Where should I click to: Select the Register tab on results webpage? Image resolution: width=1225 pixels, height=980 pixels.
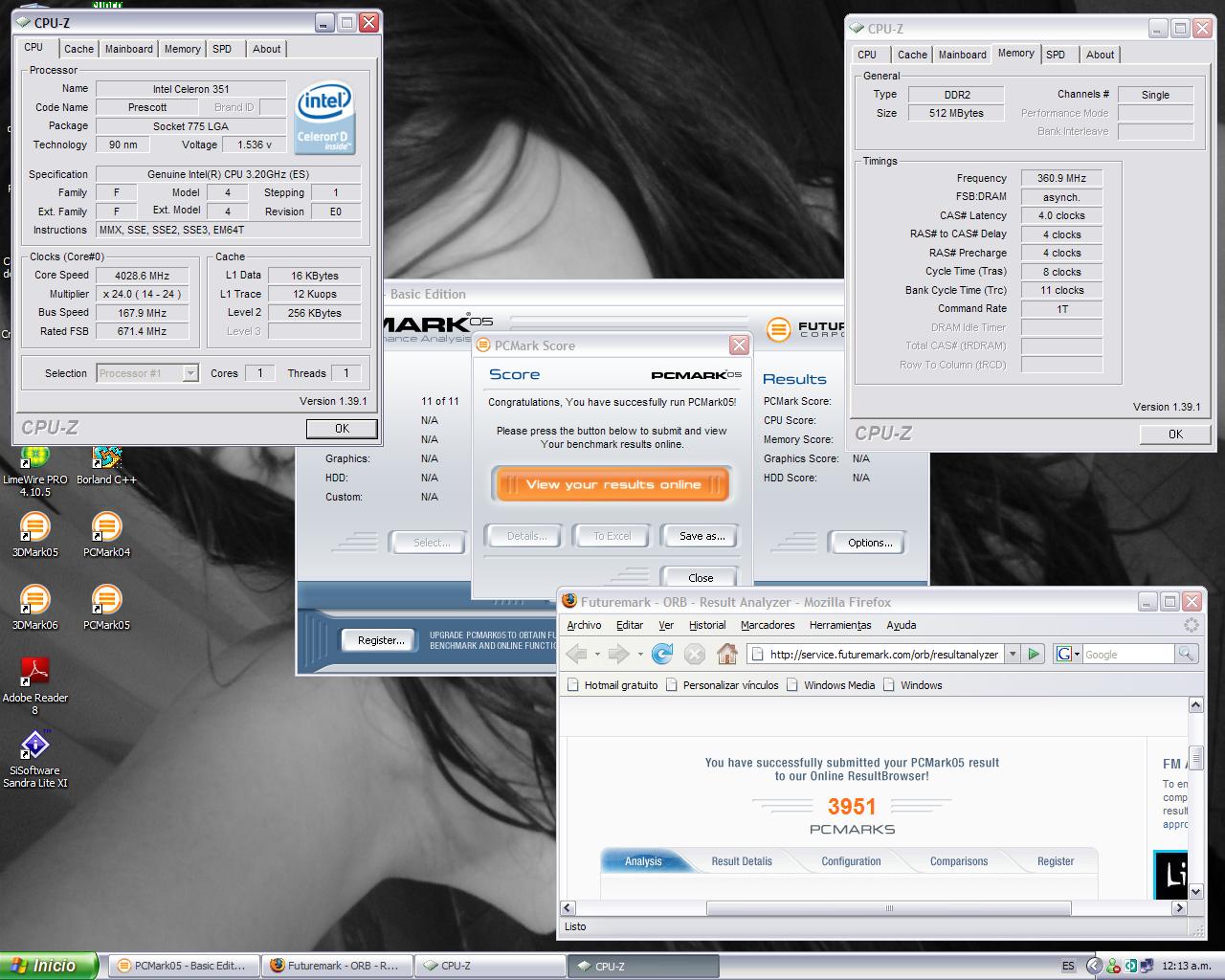(1056, 861)
